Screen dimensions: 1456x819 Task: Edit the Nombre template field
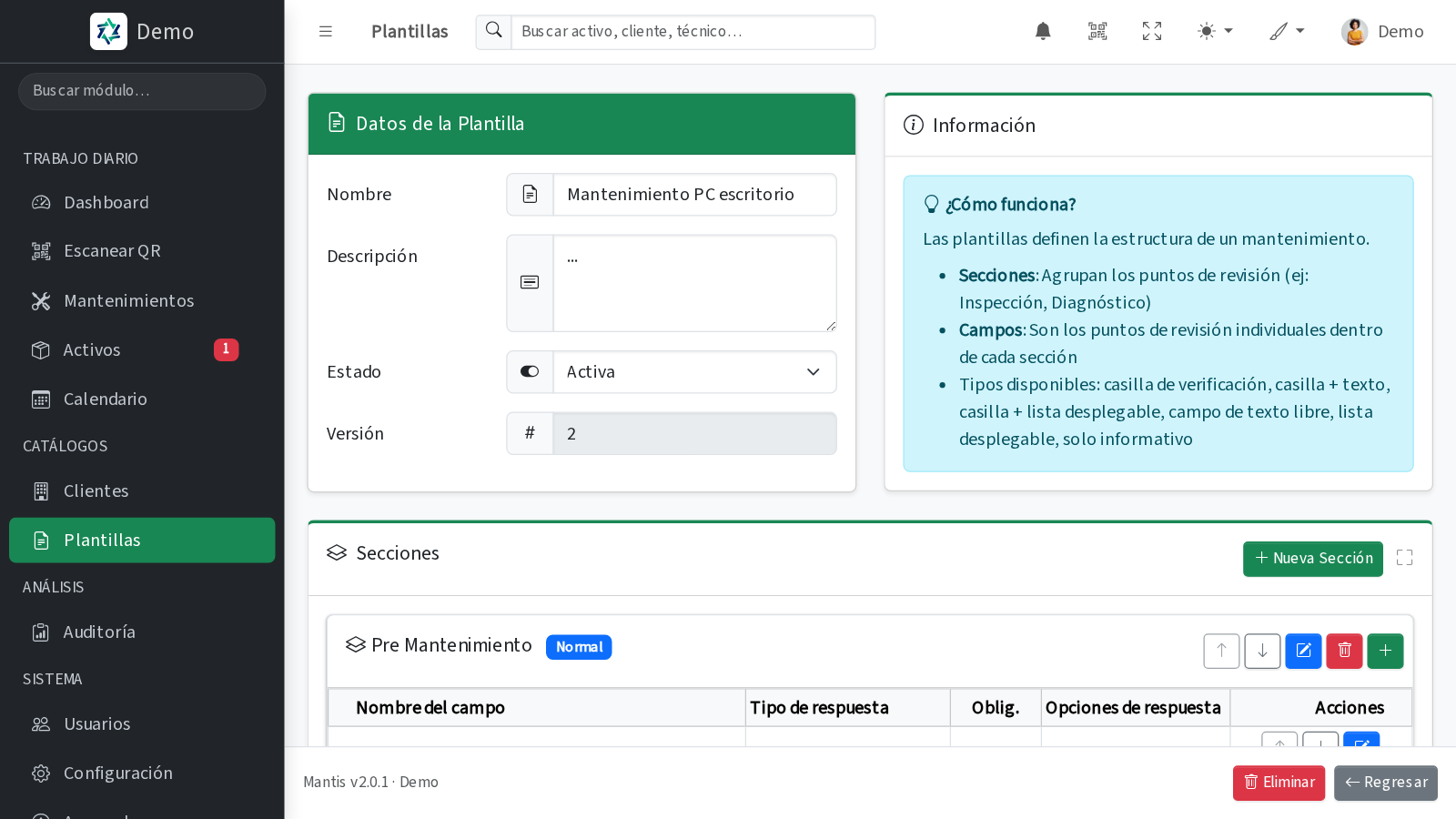point(694,195)
